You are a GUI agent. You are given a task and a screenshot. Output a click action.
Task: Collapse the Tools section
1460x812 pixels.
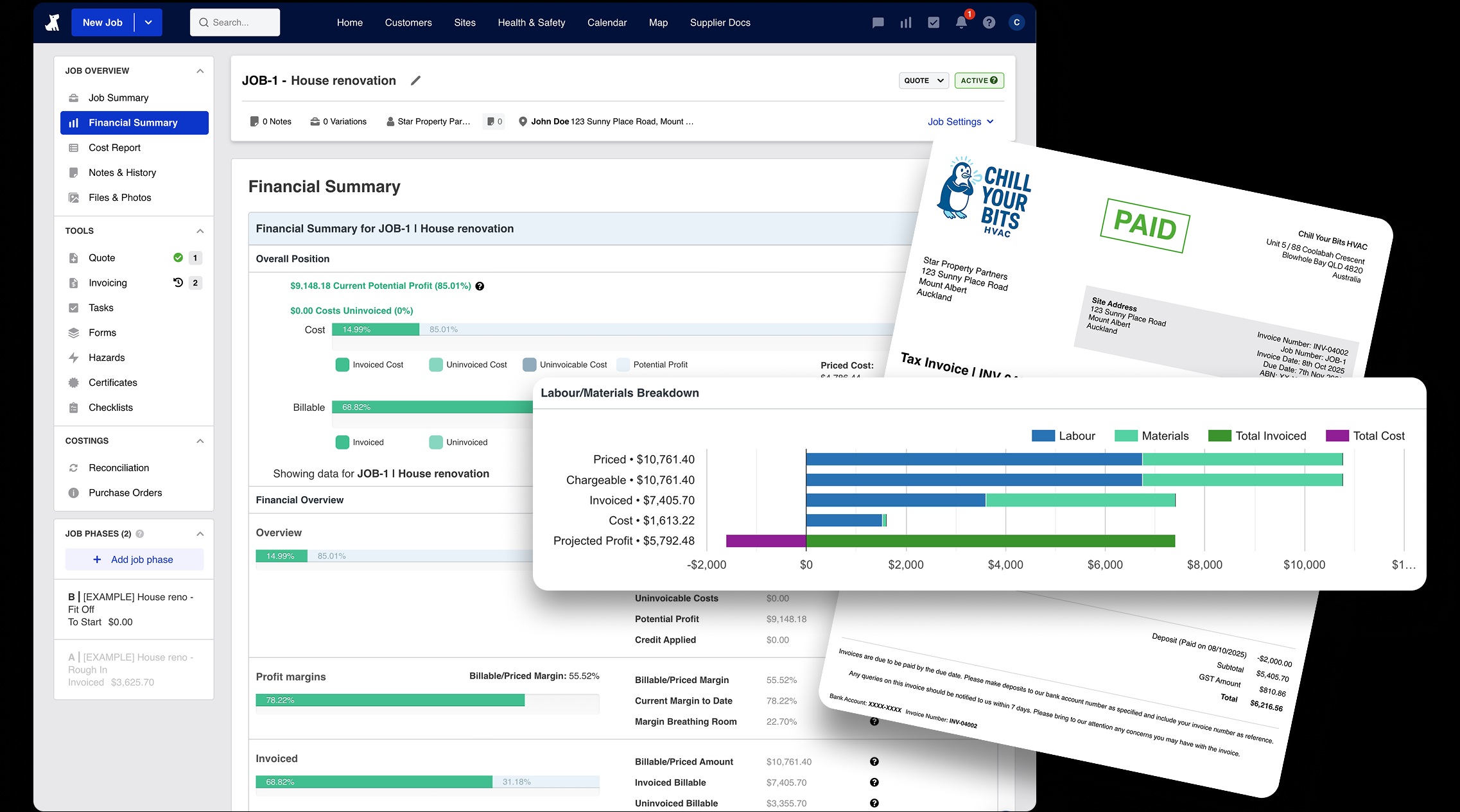point(200,230)
